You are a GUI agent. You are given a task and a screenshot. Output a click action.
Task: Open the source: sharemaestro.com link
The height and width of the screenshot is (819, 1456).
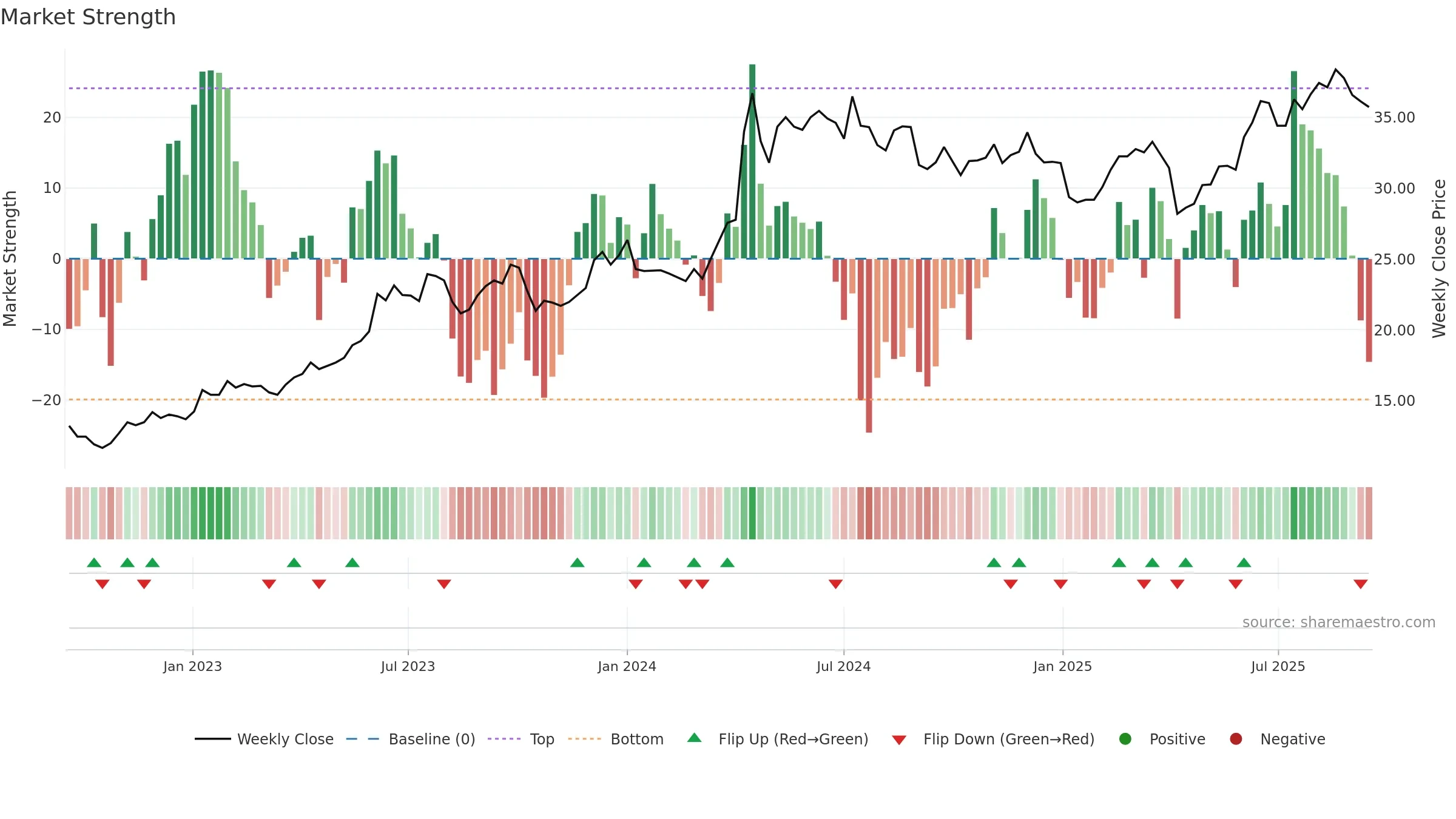(x=1339, y=622)
